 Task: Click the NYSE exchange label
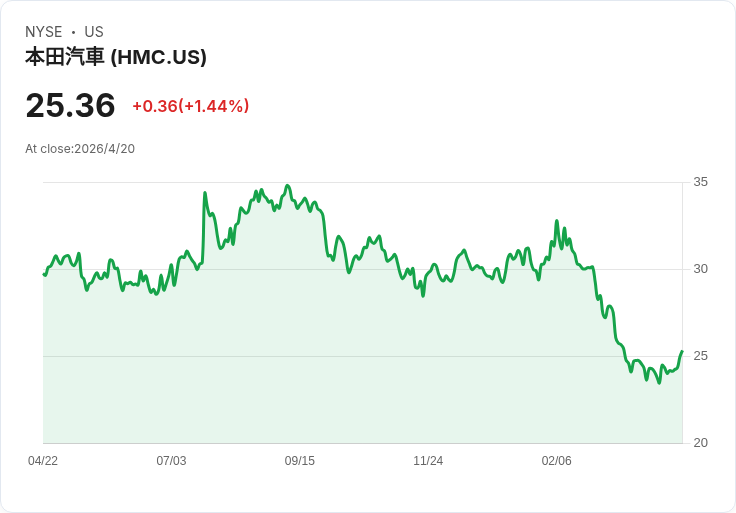[44, 32]
